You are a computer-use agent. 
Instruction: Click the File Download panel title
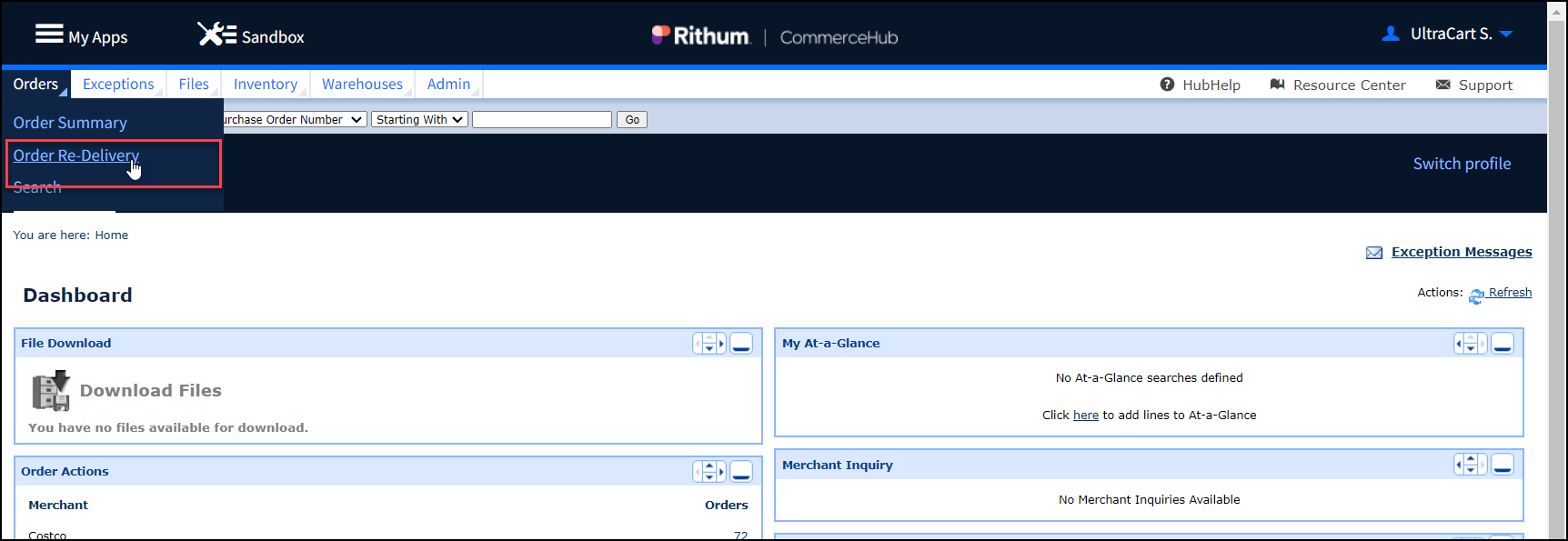[x=66, y=343]
